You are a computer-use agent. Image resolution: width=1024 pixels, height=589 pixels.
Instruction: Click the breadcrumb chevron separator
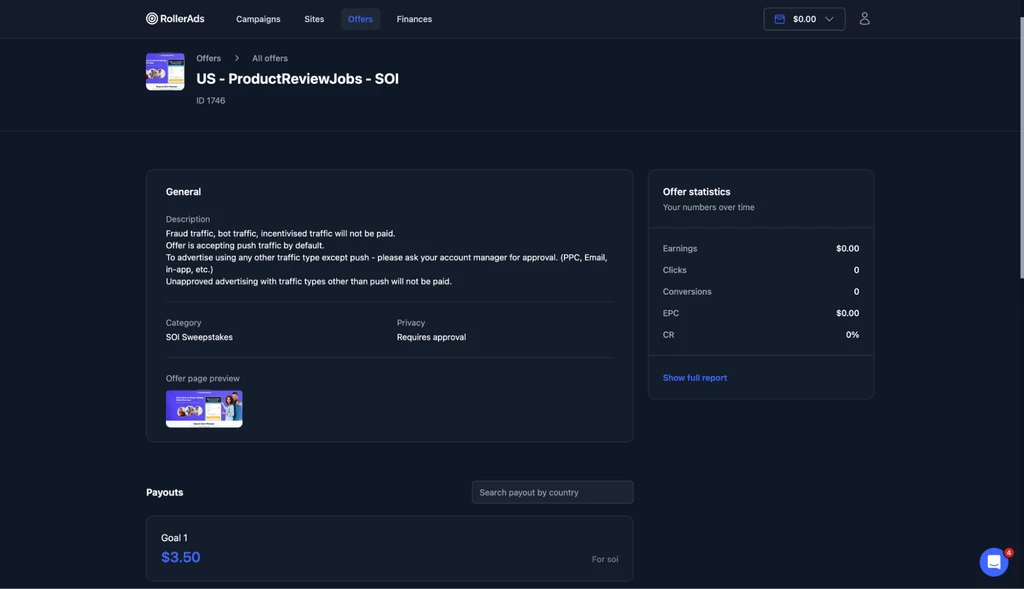(x=237, y=58)
